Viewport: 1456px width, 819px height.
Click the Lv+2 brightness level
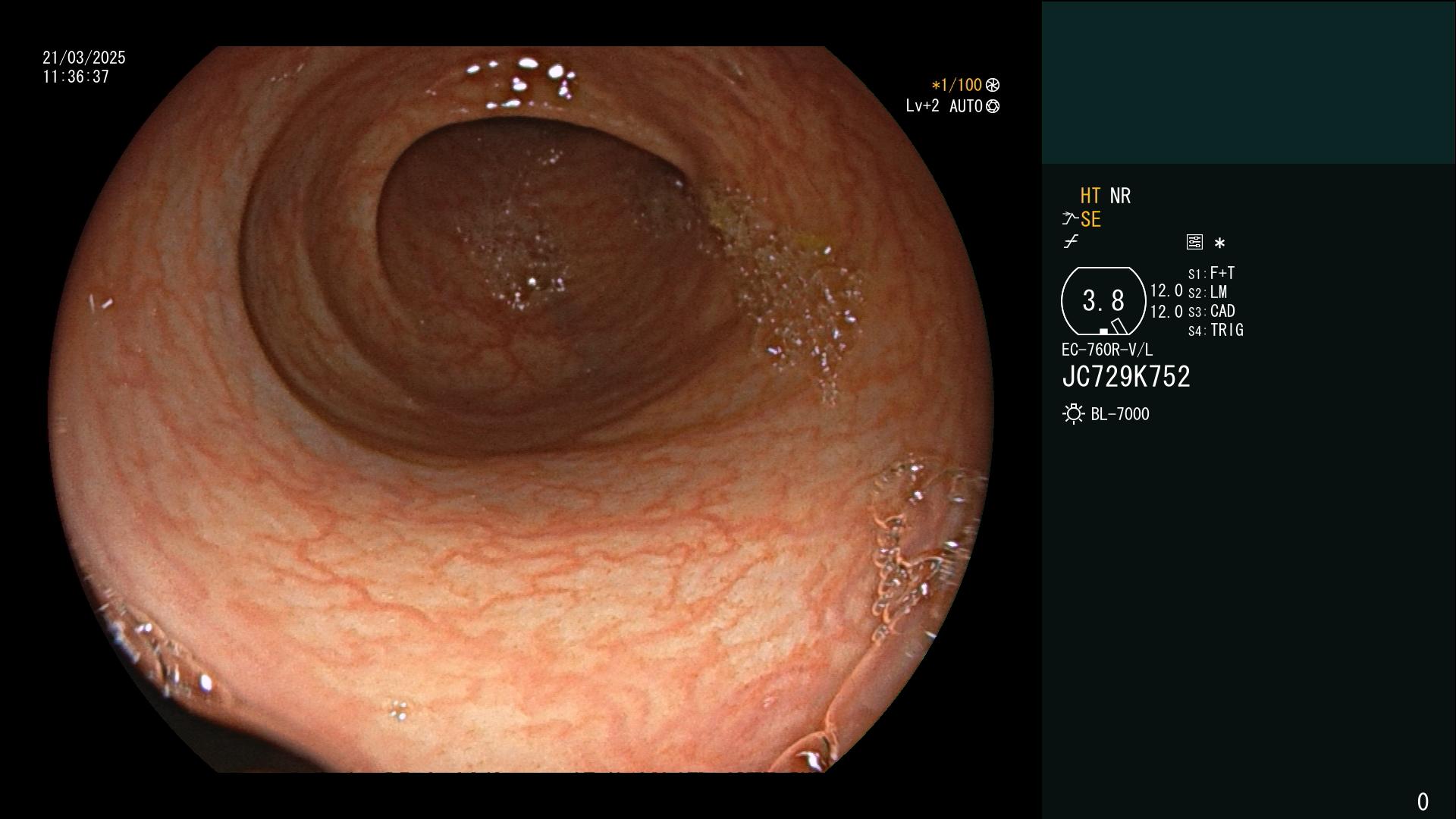922,106
